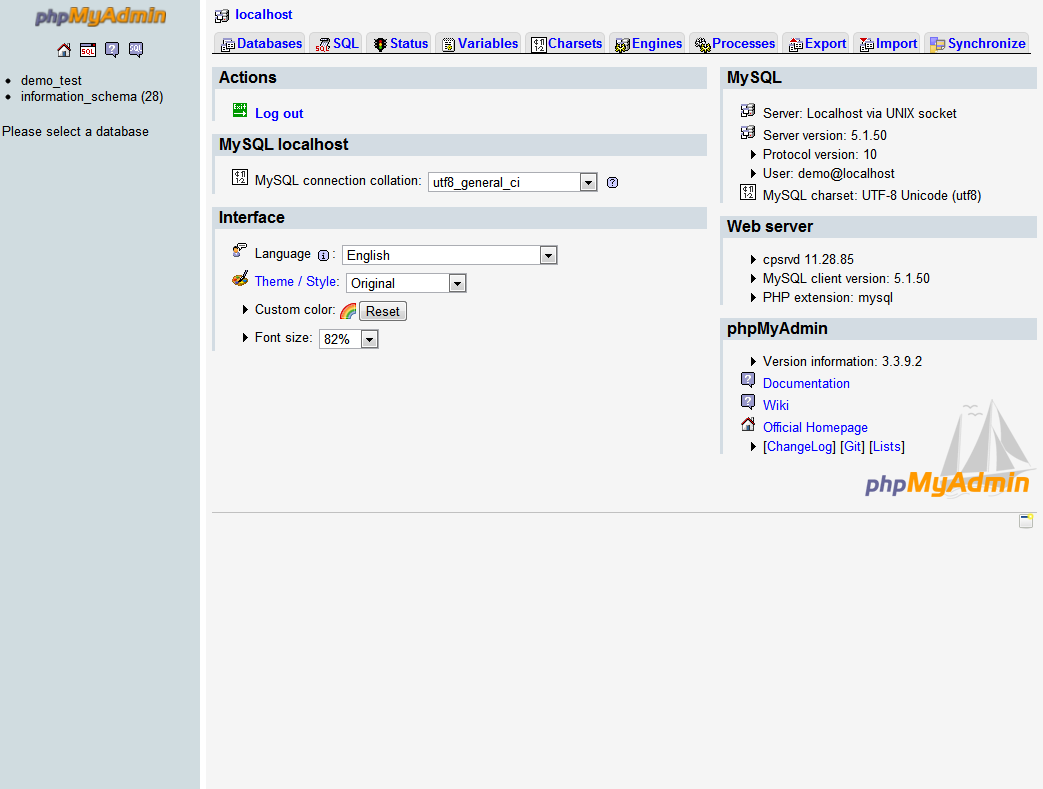Click the 'Custom color:' label
The width and height of the screenshot is (1043, 789).
click(295, 310)
